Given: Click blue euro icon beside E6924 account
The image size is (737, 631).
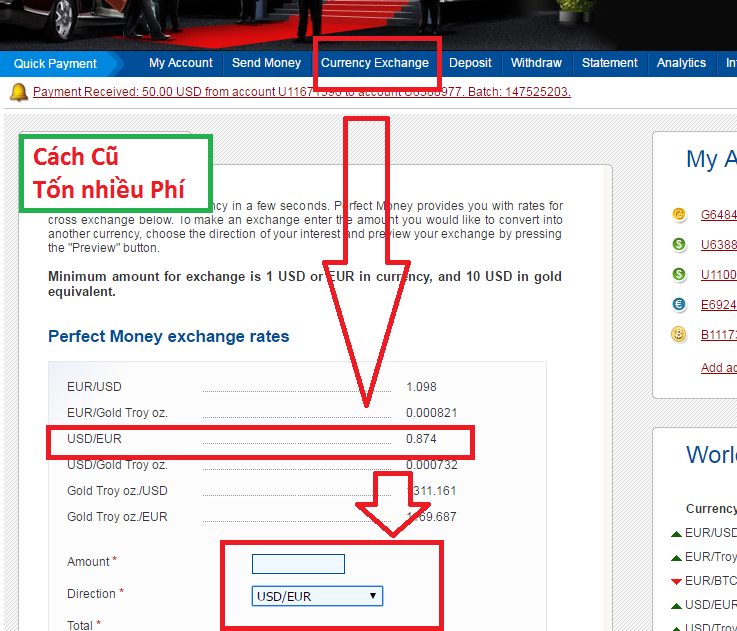Looking at the screenshot, I should [x=679, y=304].
